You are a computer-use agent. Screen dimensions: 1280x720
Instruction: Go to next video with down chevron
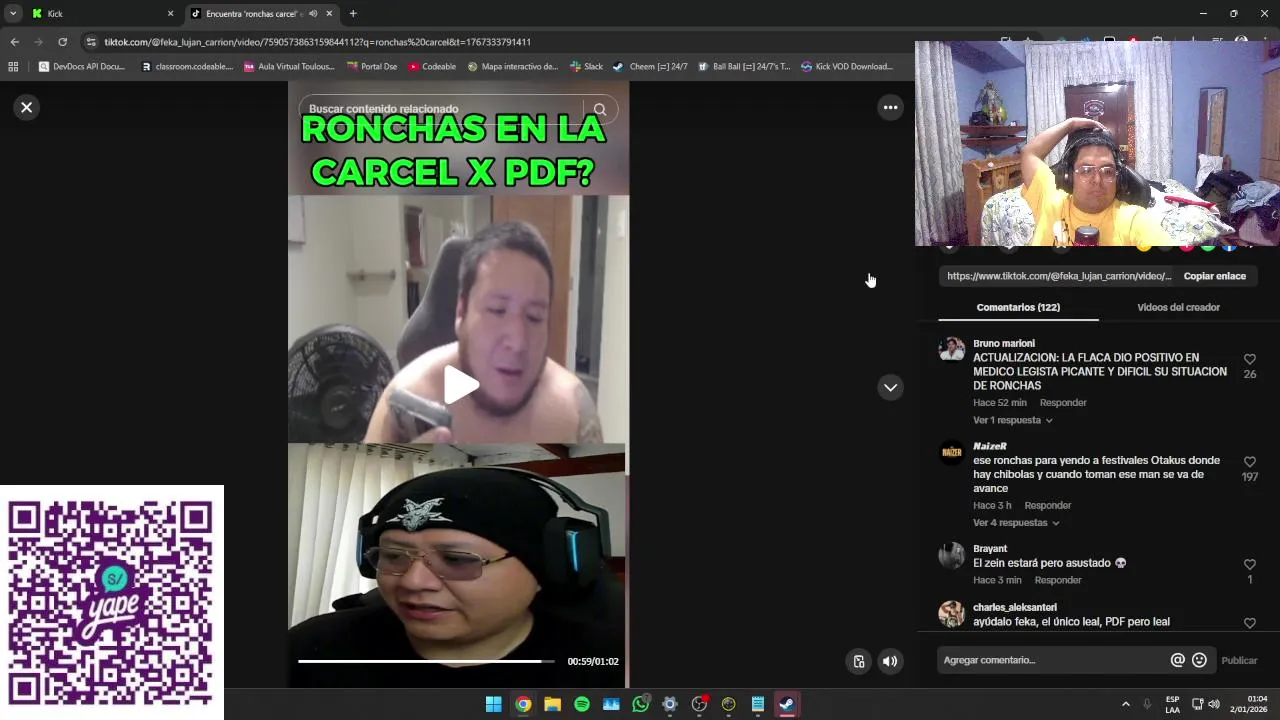(890, 387)
